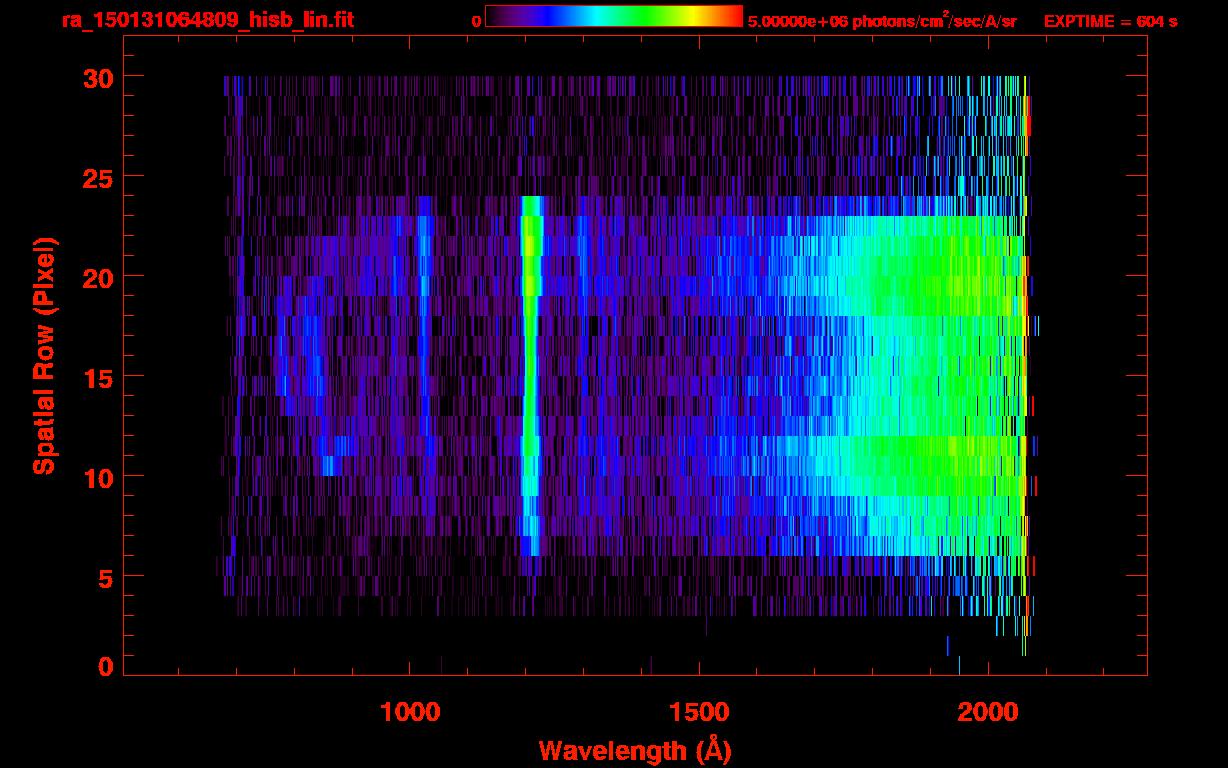Click the 2000 tick label on wavelength axis
Screen dimensions: 1228x768
(988, 712)
